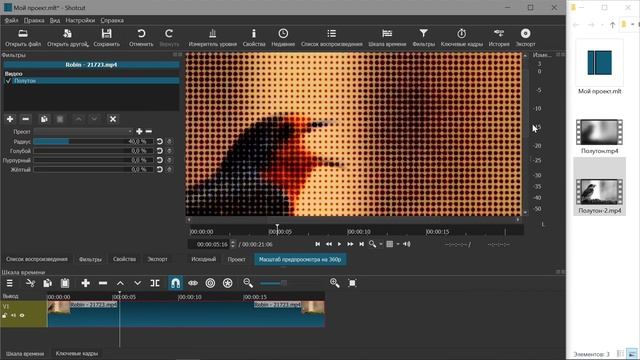The width and height of the screenshot is (640, 360).
Task: Open the Файл menu
Action: point(11,20)
